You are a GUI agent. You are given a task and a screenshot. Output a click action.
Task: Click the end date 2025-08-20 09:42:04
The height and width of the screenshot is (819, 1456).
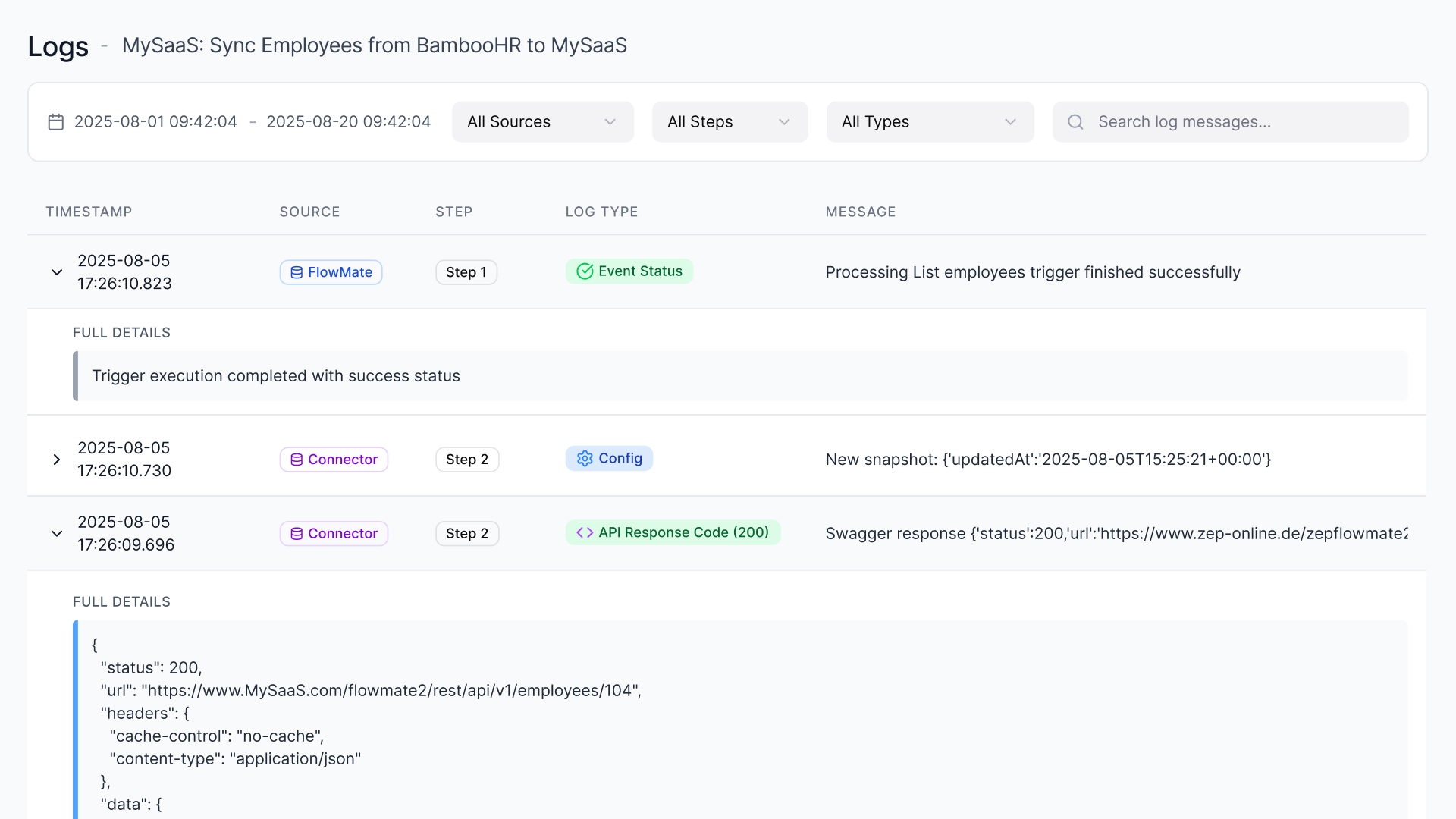348,122
